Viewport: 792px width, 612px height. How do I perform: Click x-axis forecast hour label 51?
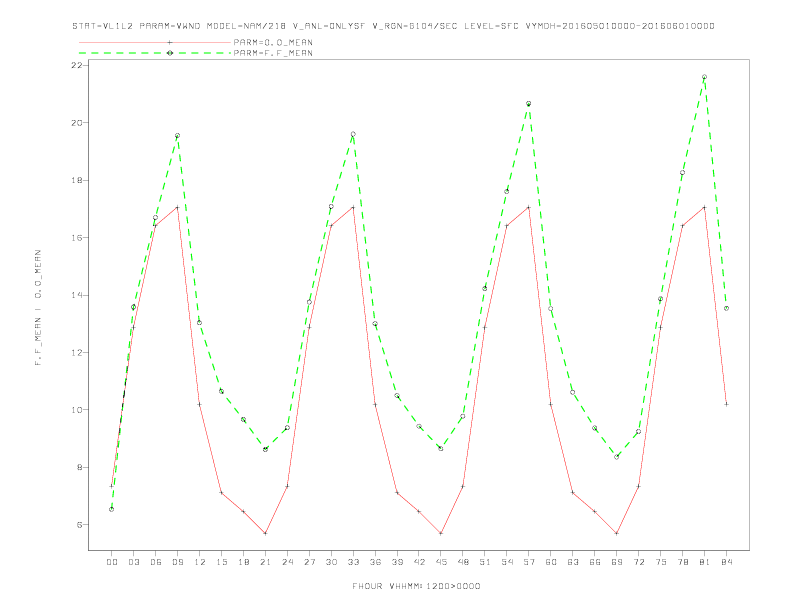pyautogui.click(x=485, y=562)
